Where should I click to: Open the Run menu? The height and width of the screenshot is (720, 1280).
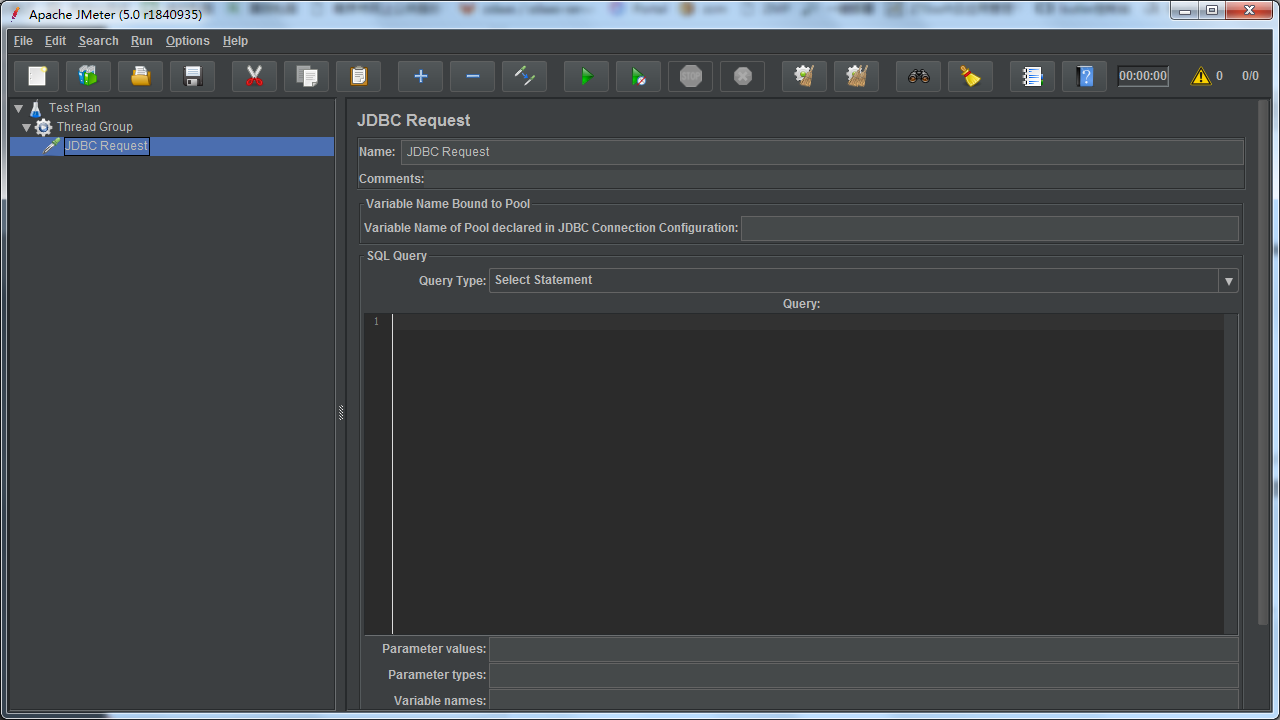pos(142,41)
